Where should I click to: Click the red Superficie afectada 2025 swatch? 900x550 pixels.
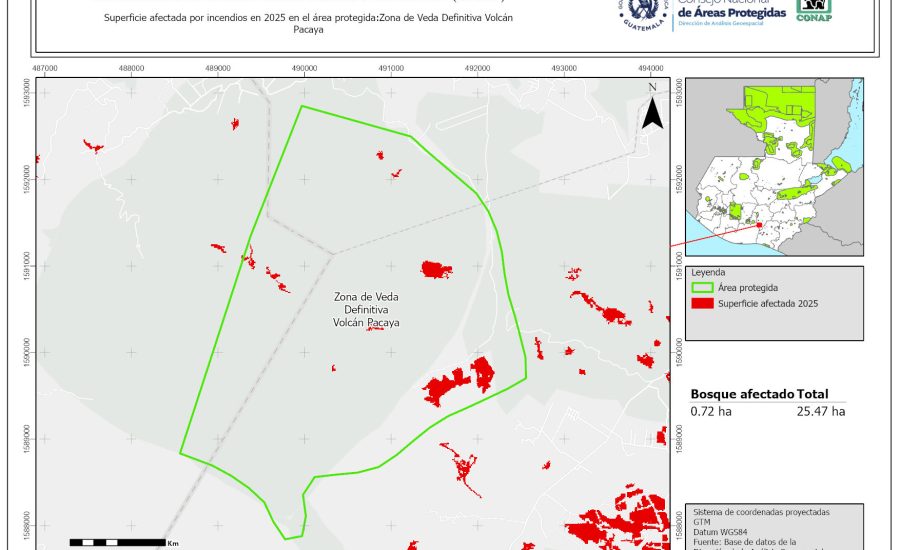pyautogui.click(x=701, y=303)
